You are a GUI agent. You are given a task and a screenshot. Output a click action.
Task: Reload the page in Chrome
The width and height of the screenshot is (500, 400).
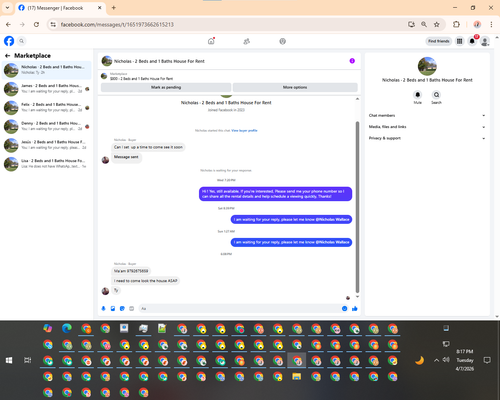pos(36,24)
